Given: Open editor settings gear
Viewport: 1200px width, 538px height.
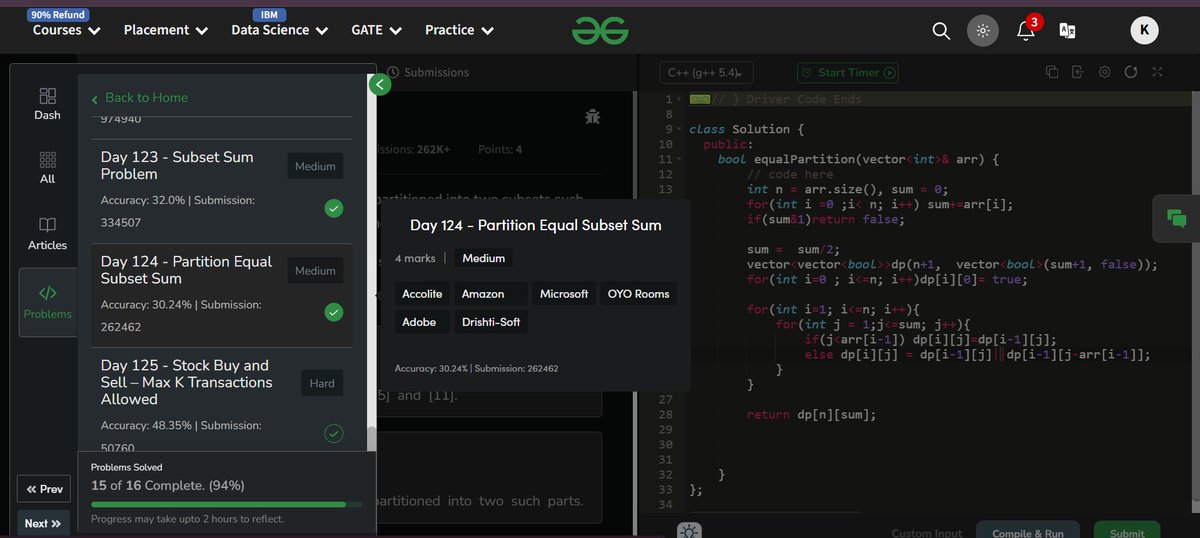Looking at the screenshot, I should pos(1104,72).
